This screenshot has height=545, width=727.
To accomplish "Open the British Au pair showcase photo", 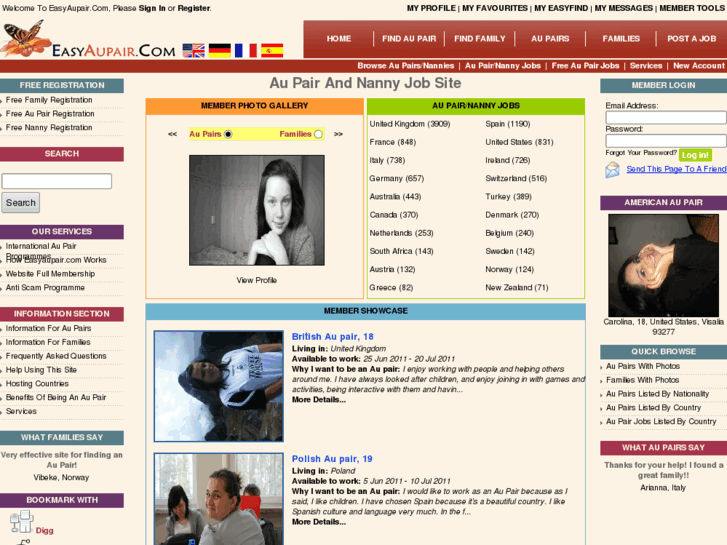I will pos(219,386).
